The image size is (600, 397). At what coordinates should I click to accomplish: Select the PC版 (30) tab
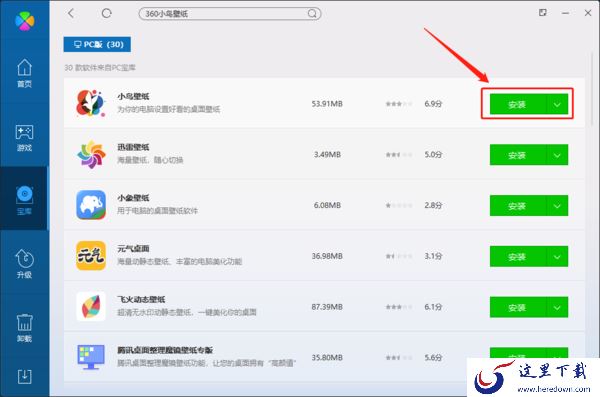[x=97, y=44]
